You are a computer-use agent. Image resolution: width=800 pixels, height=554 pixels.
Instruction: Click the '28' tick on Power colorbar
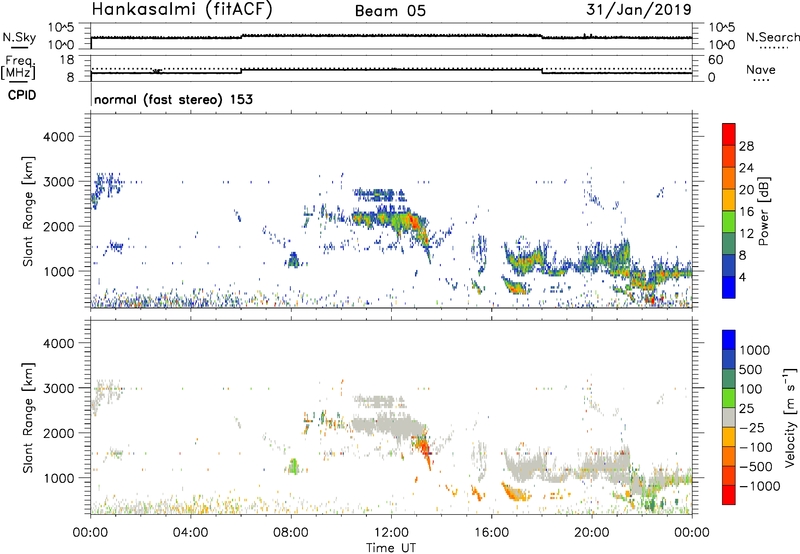[746, 146]
